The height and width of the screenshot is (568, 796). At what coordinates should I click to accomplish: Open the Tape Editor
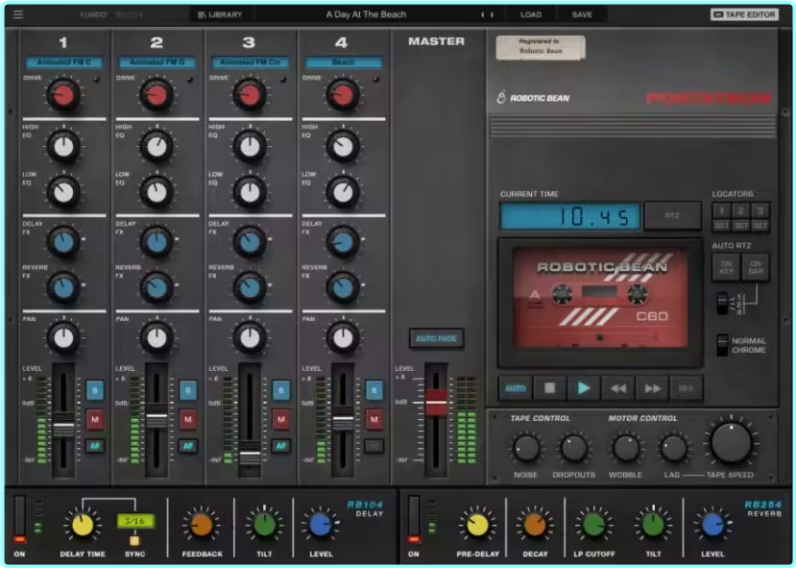point(744,15)
